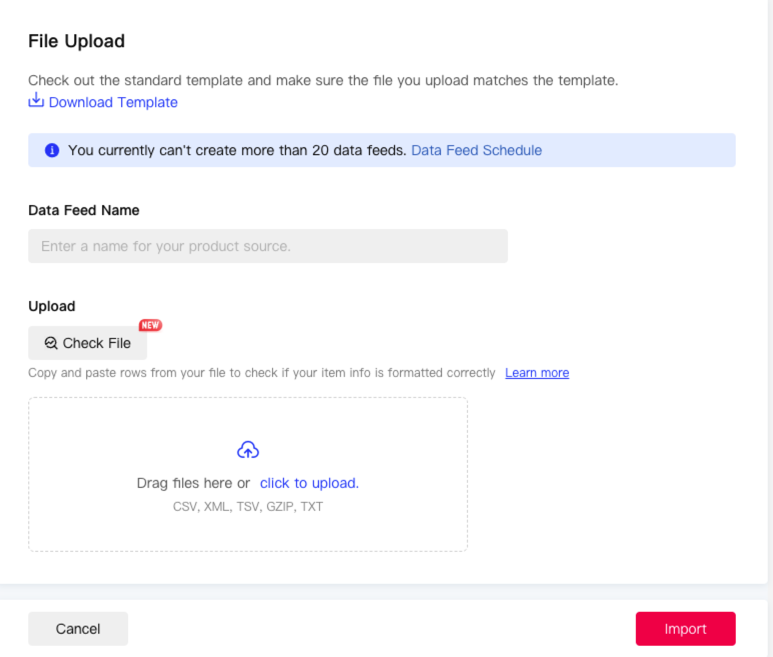
Task: Click the red NEW badge
Action: tap(150, 325)
